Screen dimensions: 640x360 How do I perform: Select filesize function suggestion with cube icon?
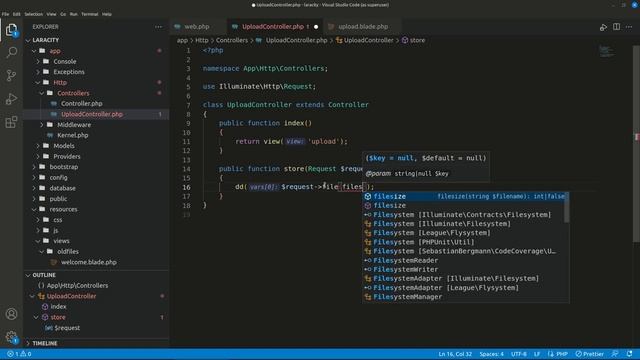pos(464,196)
